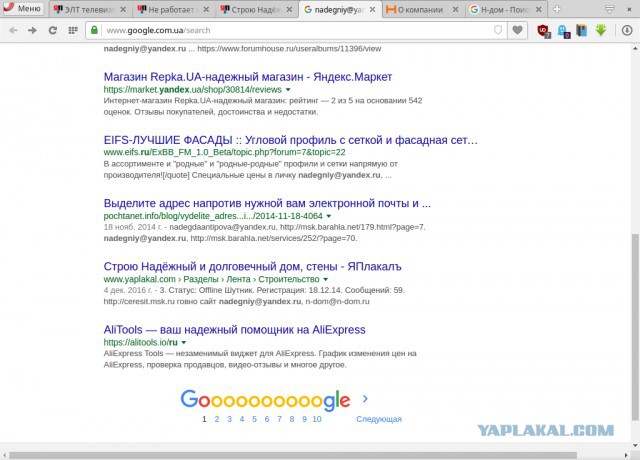Open a new tab with plus button
640x460 pixels.
click(x=557, y=9)
